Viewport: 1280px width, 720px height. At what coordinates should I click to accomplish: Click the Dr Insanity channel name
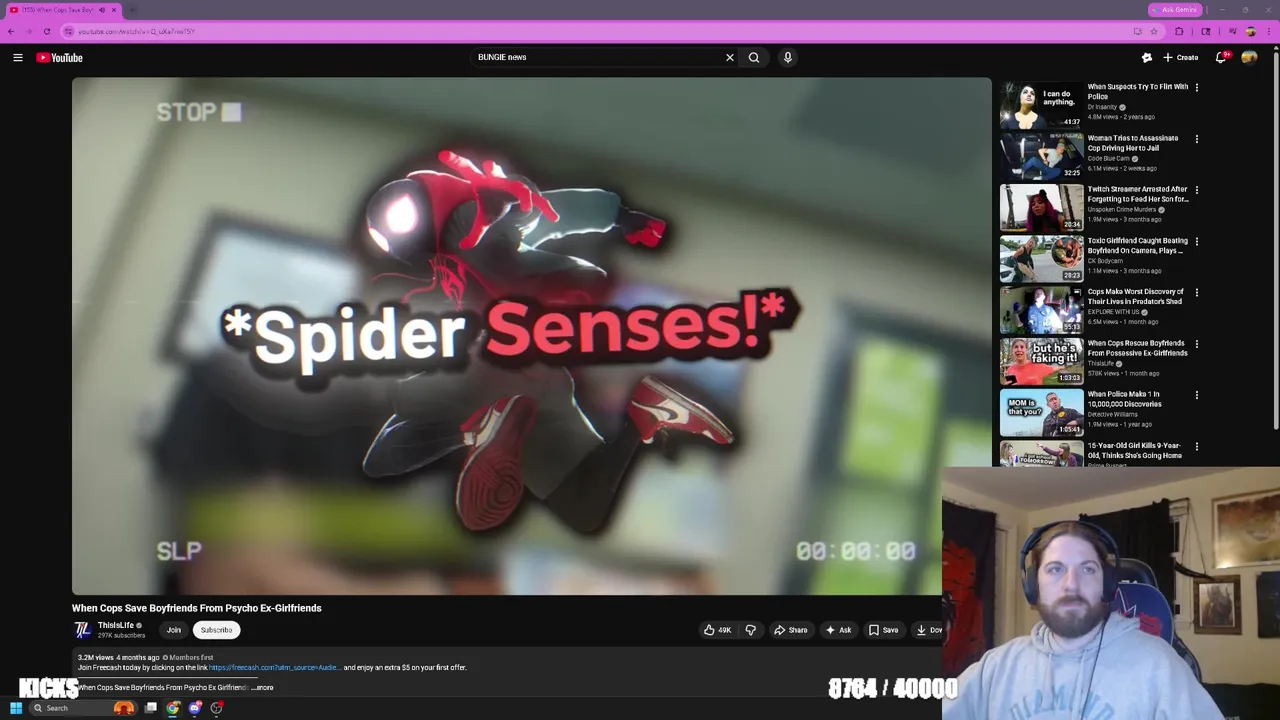pos(1102,107)
